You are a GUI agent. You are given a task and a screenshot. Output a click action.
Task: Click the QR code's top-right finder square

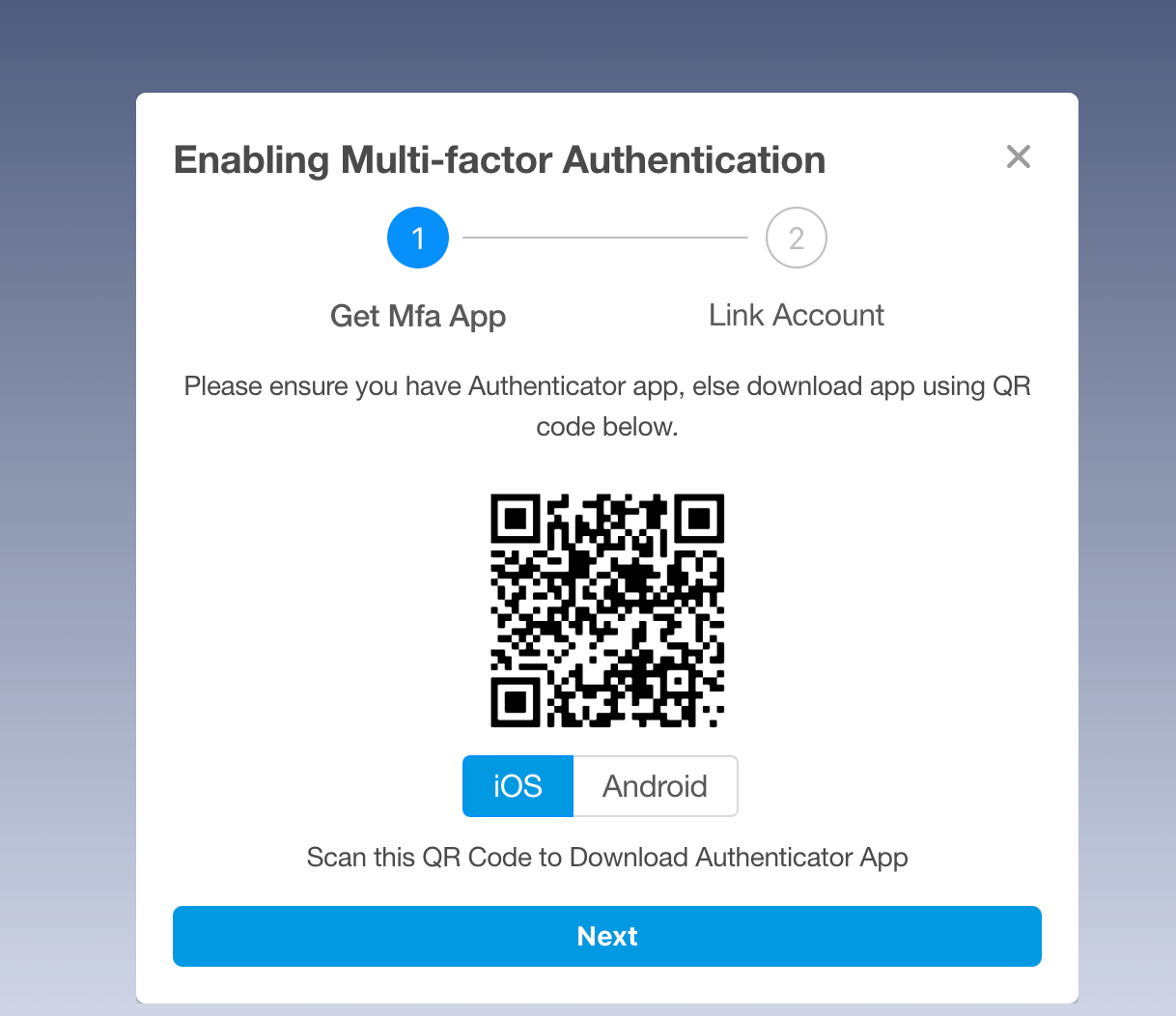(x=699, y=519)
